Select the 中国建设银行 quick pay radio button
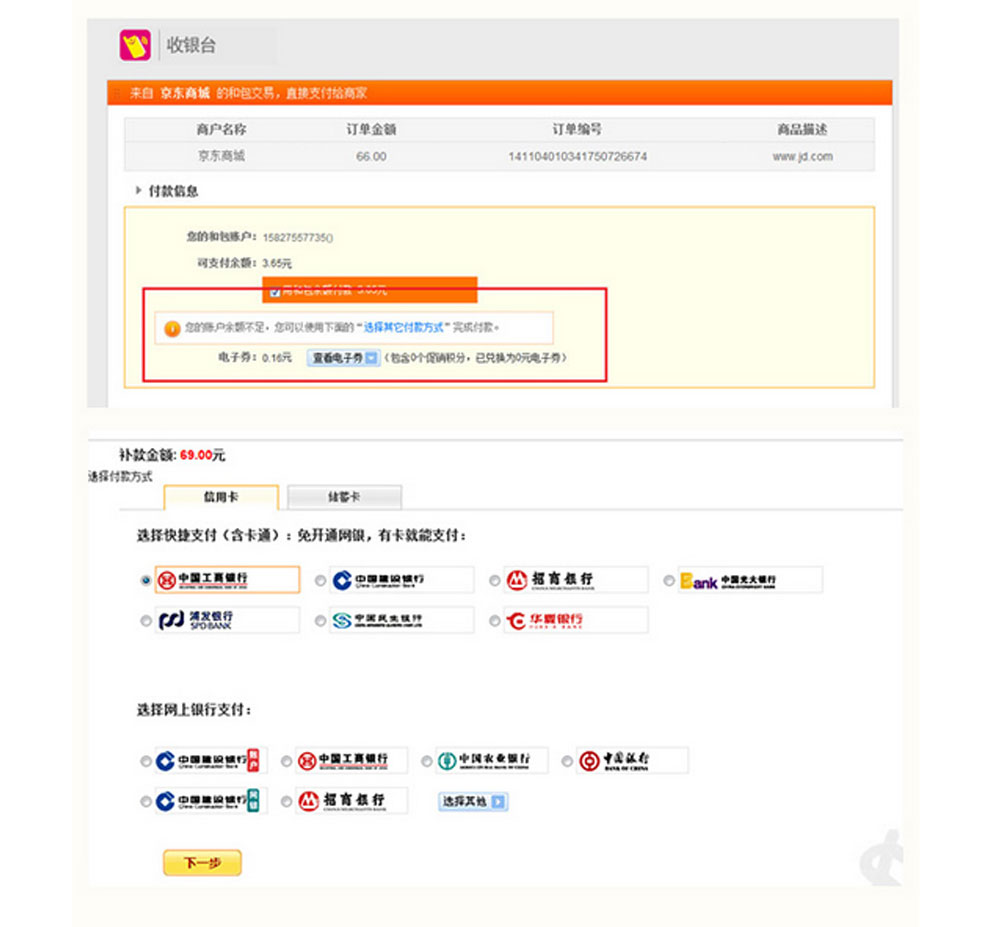 point(320,580)
